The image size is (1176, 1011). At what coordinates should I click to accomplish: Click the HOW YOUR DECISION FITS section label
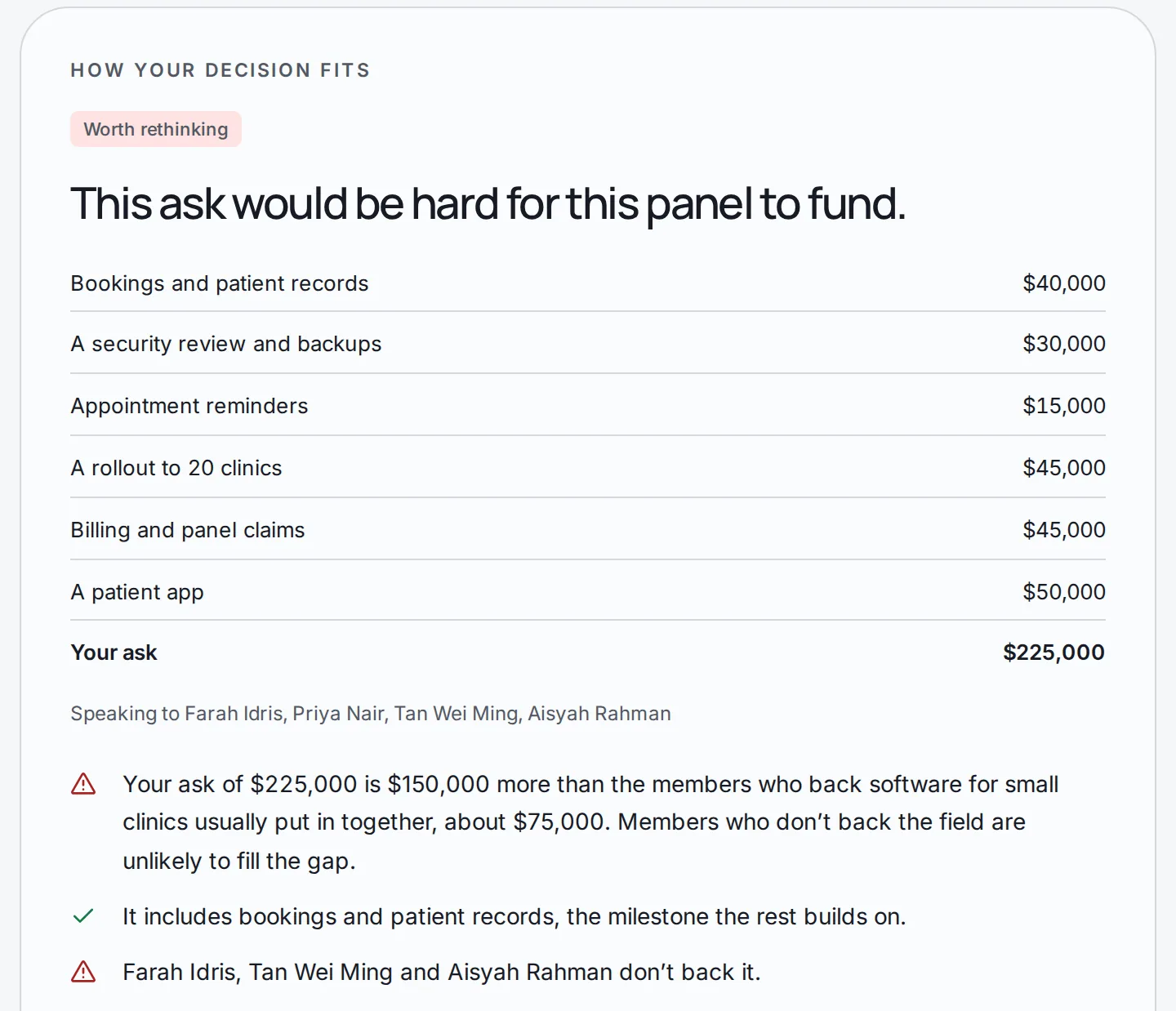coord(220,70)
